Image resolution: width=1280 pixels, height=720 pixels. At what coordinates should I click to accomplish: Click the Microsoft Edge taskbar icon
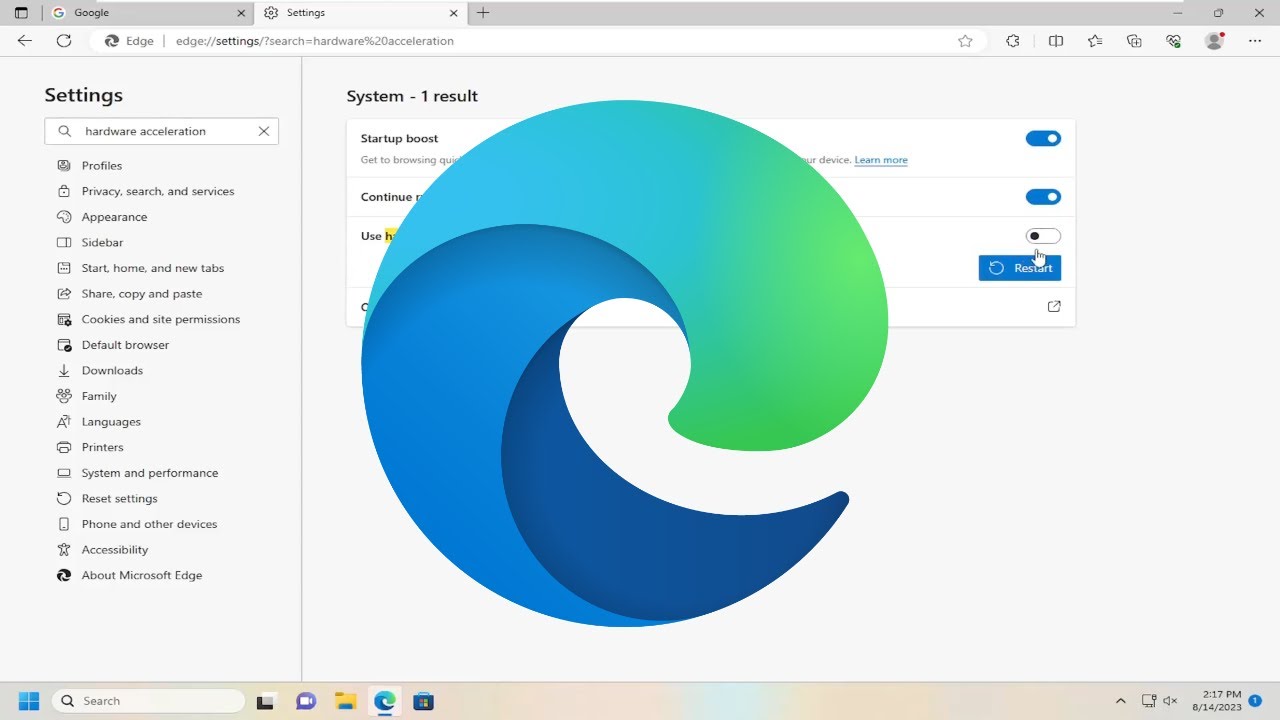click(x=385, y=701)
